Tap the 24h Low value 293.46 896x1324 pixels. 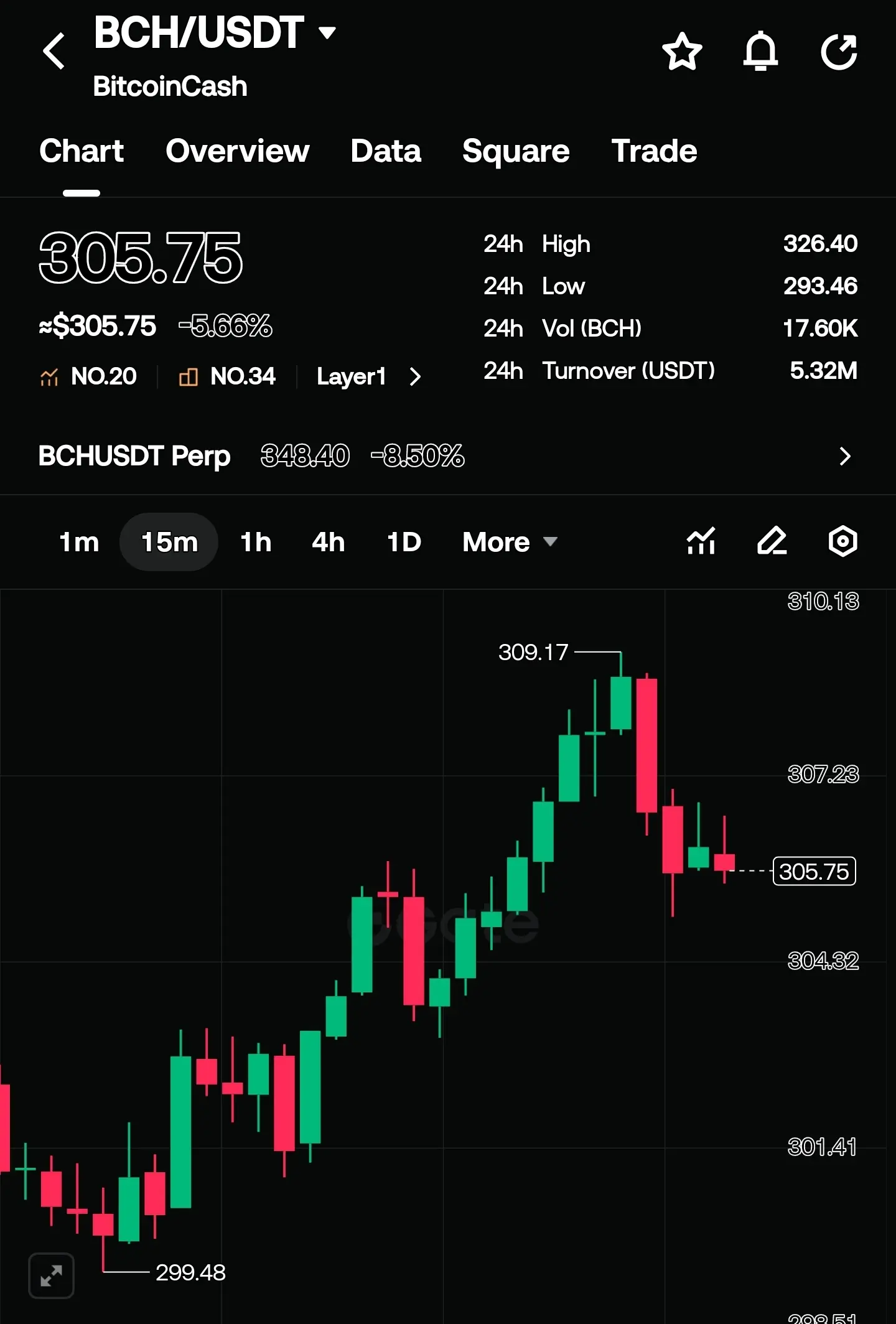[820, 286]
